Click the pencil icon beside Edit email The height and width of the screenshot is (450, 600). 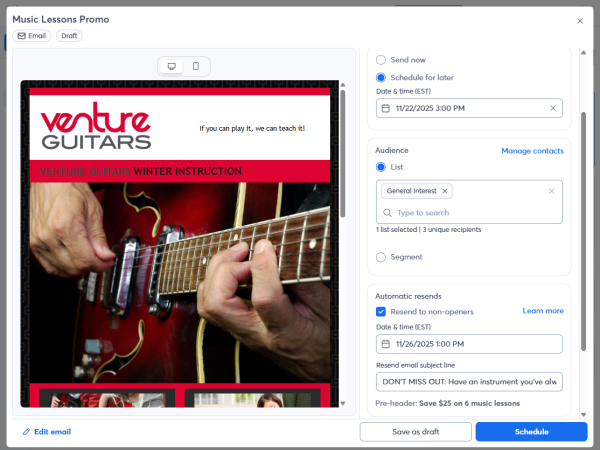click(x=27, y=432)
